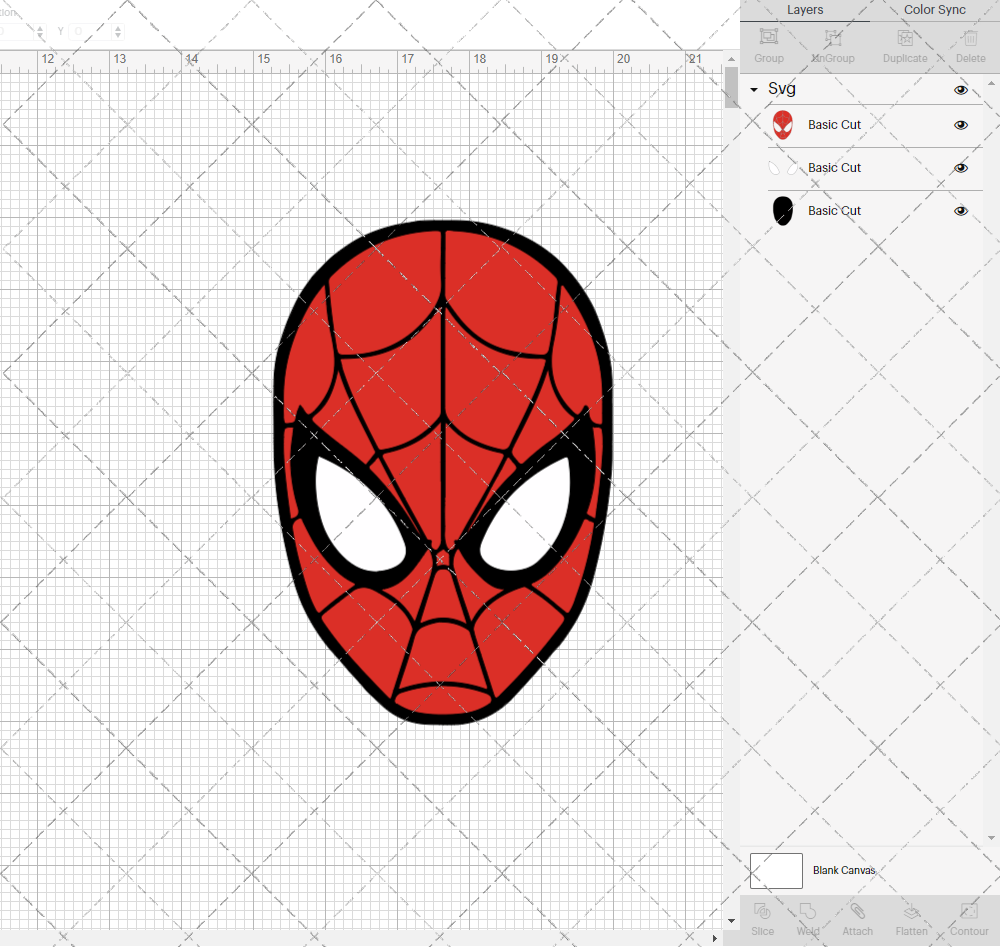Click the canvas scroll-down arrow
The width and height of the screenshot is (1000, 947).
tap(732, 921)
